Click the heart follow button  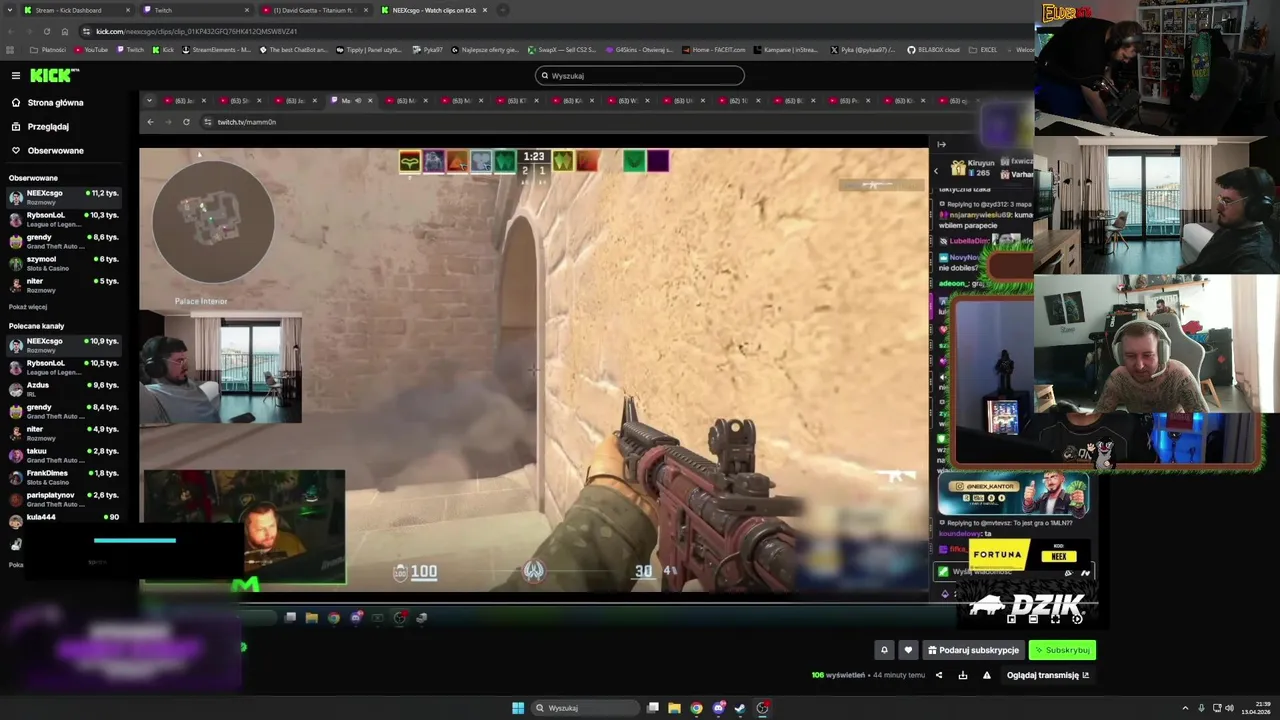point(908,650)
